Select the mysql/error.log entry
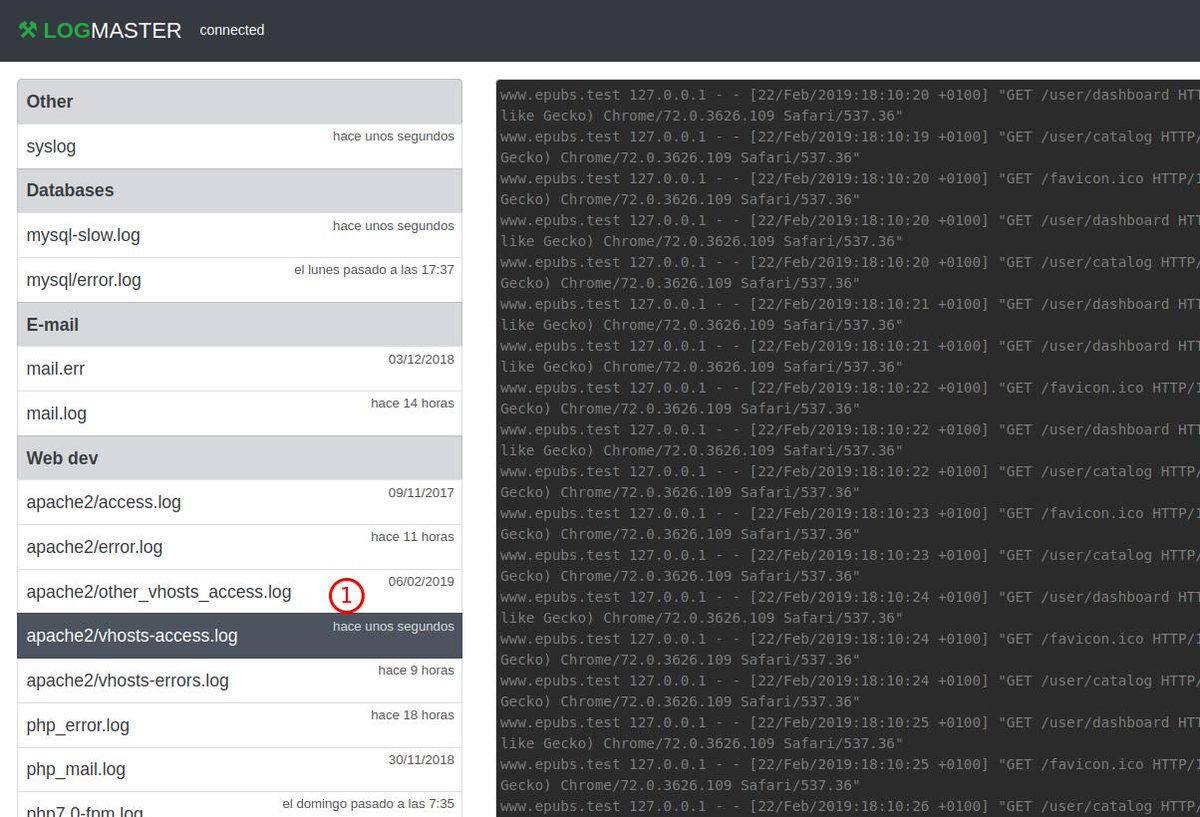 pyautogui.click(x=240, y=280)
